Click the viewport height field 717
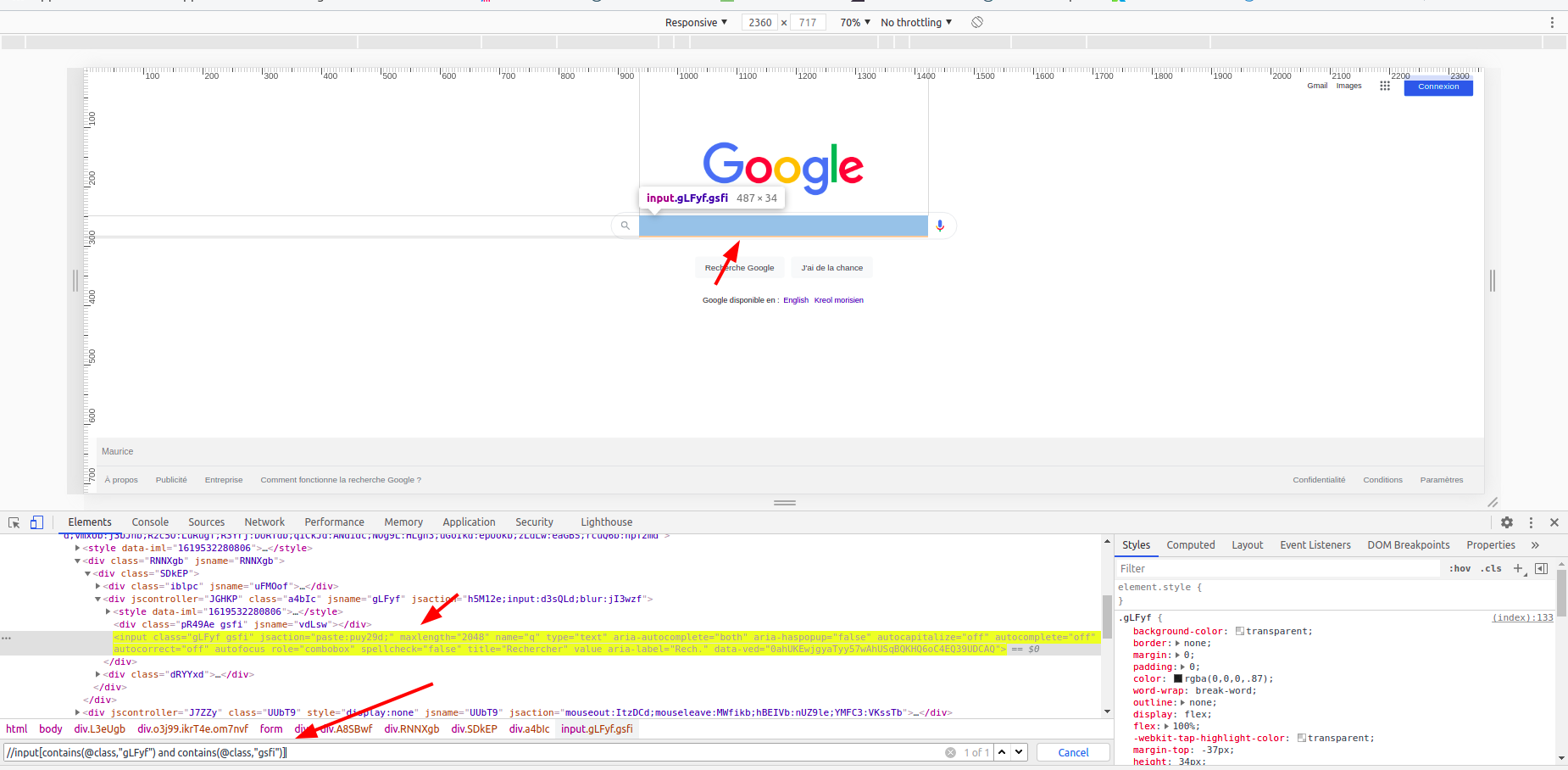 (x=808, y=23)
